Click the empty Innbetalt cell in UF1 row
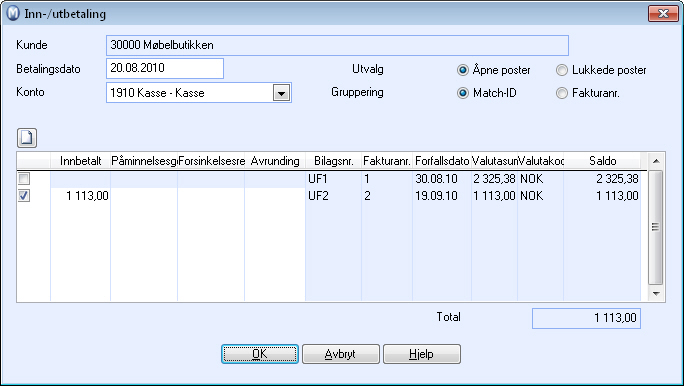The width and height of the screenshot is (684, 386). [81, 178]
